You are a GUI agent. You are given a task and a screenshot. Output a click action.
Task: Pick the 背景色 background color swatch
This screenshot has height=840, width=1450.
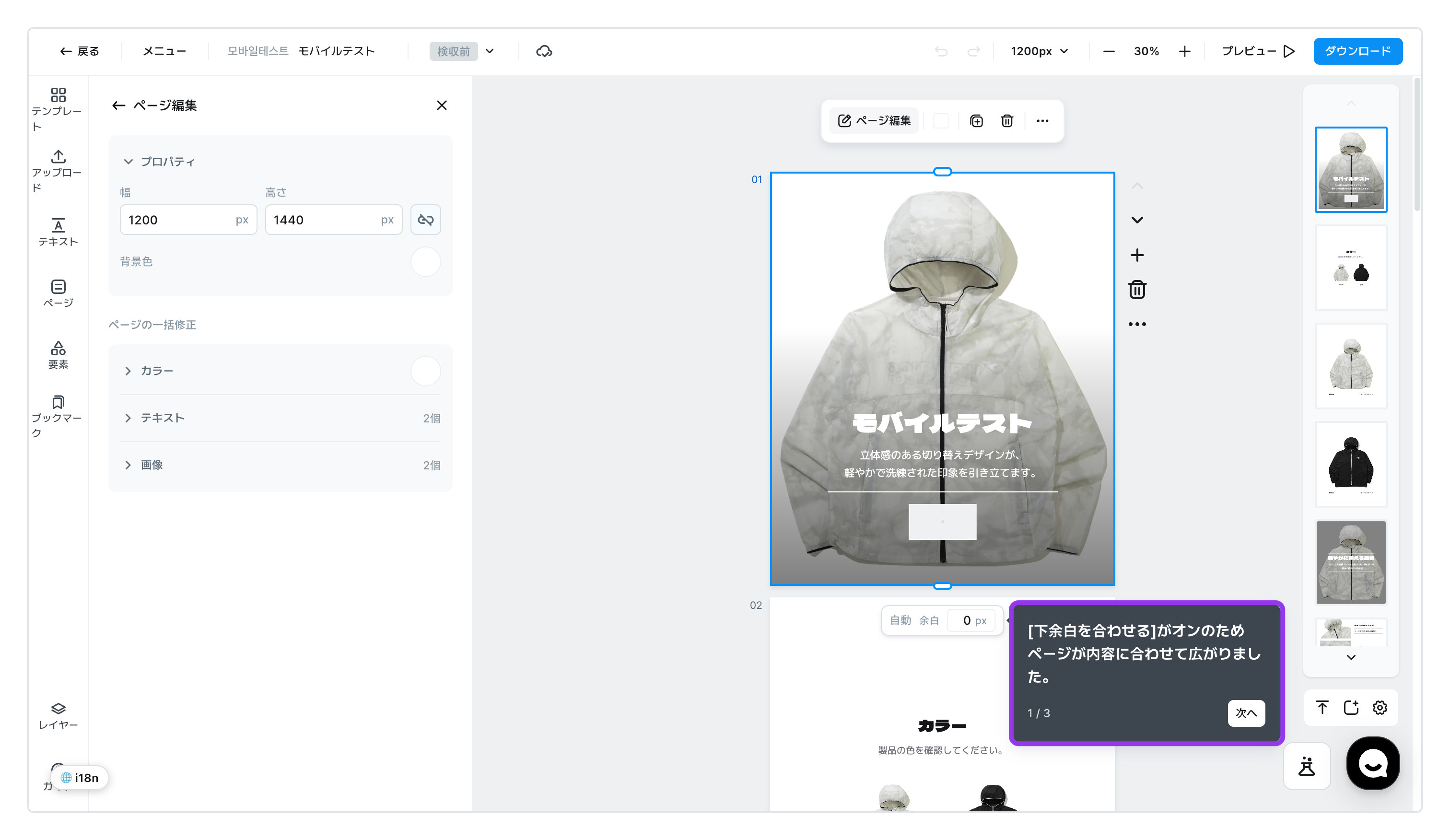pyautogui.click(x=425, y=262)
